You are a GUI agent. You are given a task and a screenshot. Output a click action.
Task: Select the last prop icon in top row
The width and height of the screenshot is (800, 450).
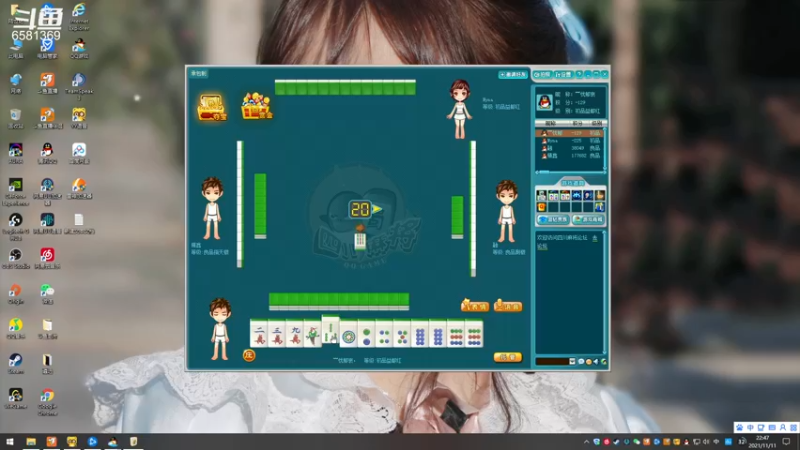[x=600, y=195]
